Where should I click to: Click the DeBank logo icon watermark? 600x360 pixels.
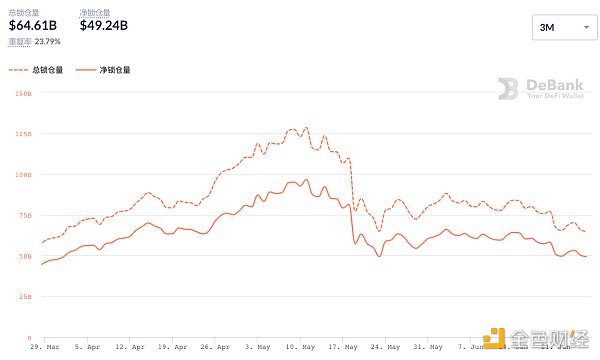point(508,89)
